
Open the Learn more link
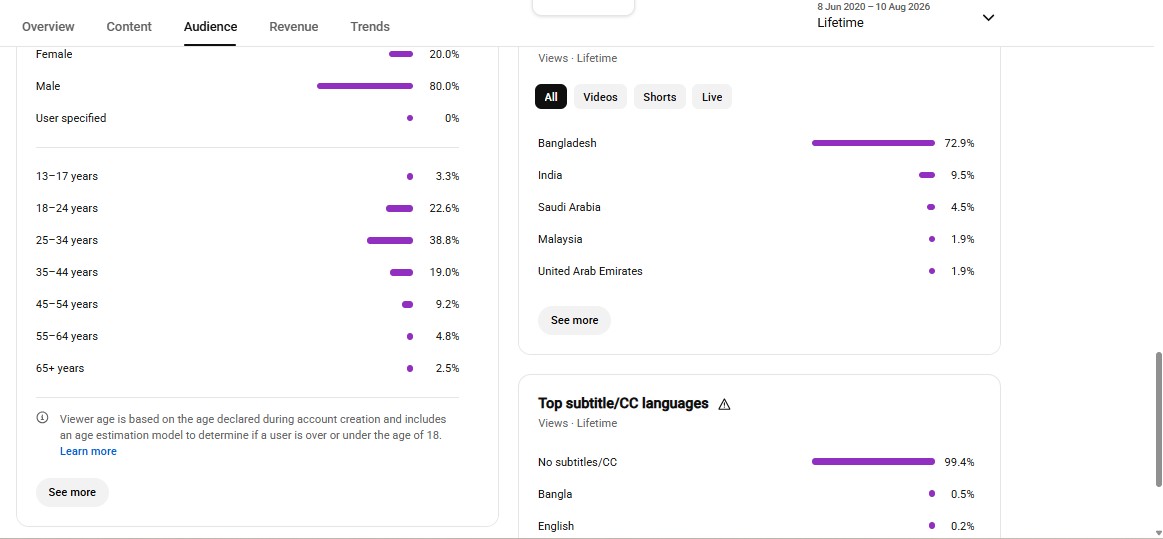tap(88, 452)
